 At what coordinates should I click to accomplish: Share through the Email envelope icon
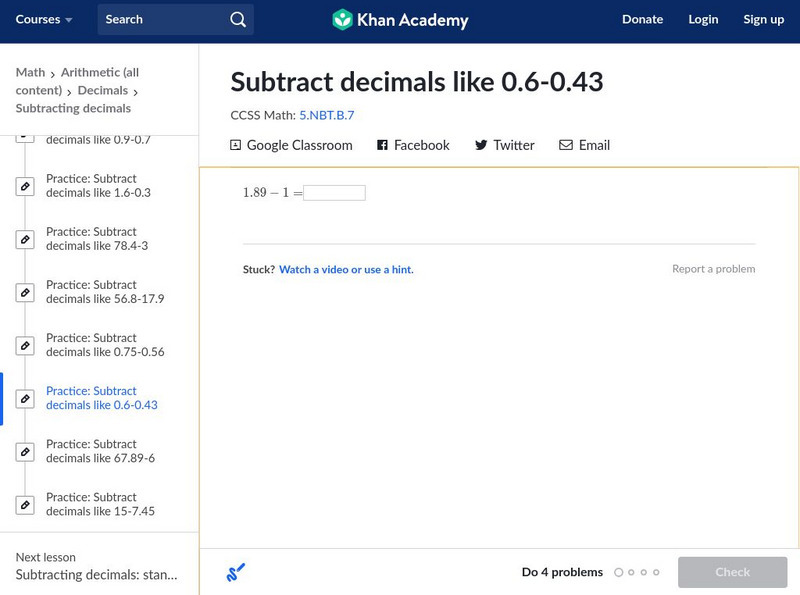point(566,145)
